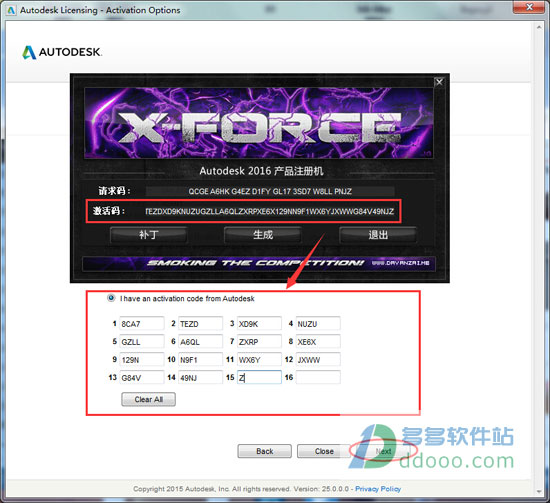Viewport: 550px width, 503px height.
Task: Click code field 15 containing Z
Action: (x=259, y=377)
